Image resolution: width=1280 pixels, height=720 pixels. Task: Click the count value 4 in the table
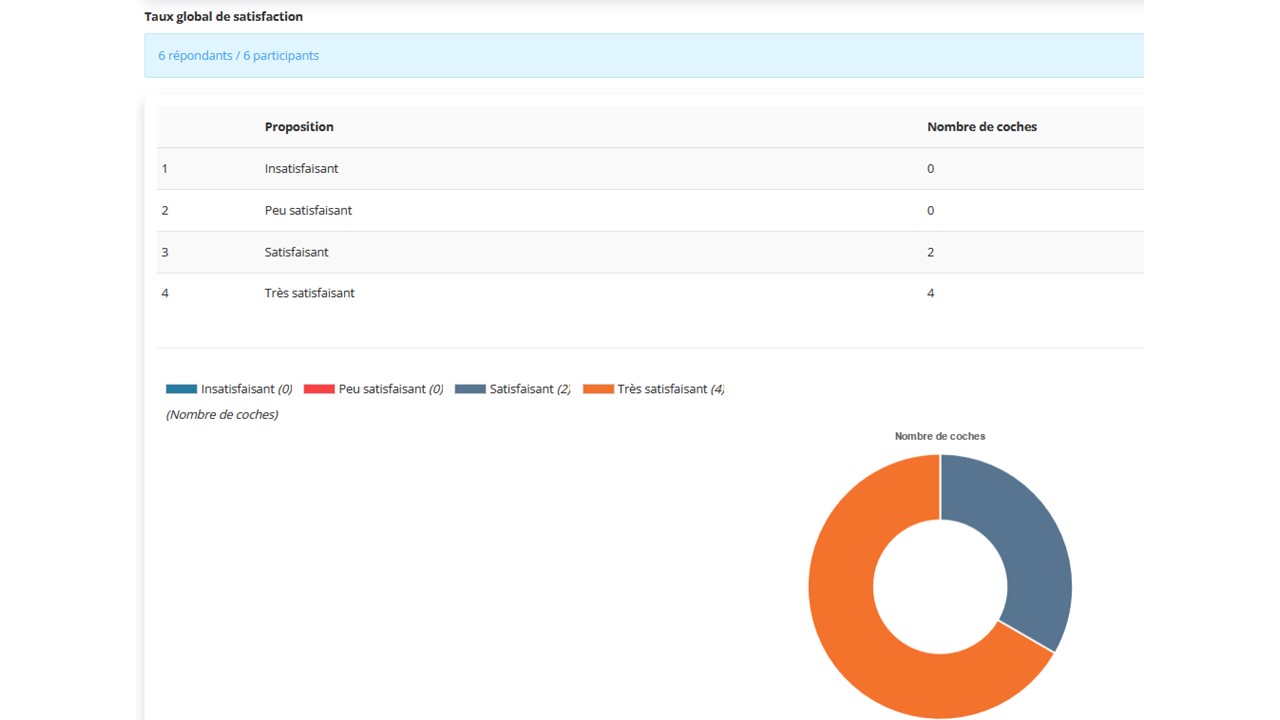pyautogui.click(x=930, y=293)
